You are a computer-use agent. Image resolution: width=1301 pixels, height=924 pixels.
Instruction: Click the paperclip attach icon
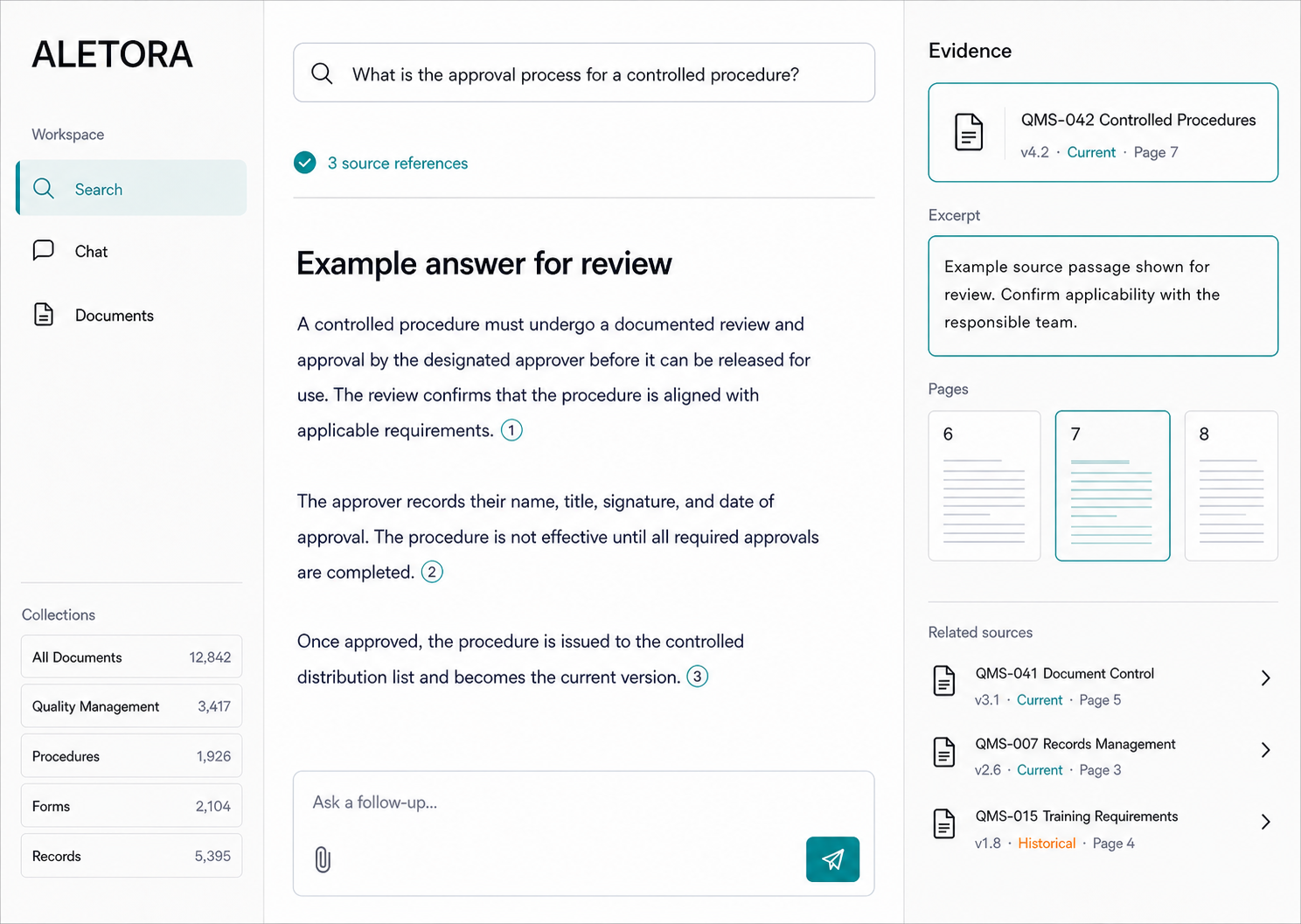323,859
